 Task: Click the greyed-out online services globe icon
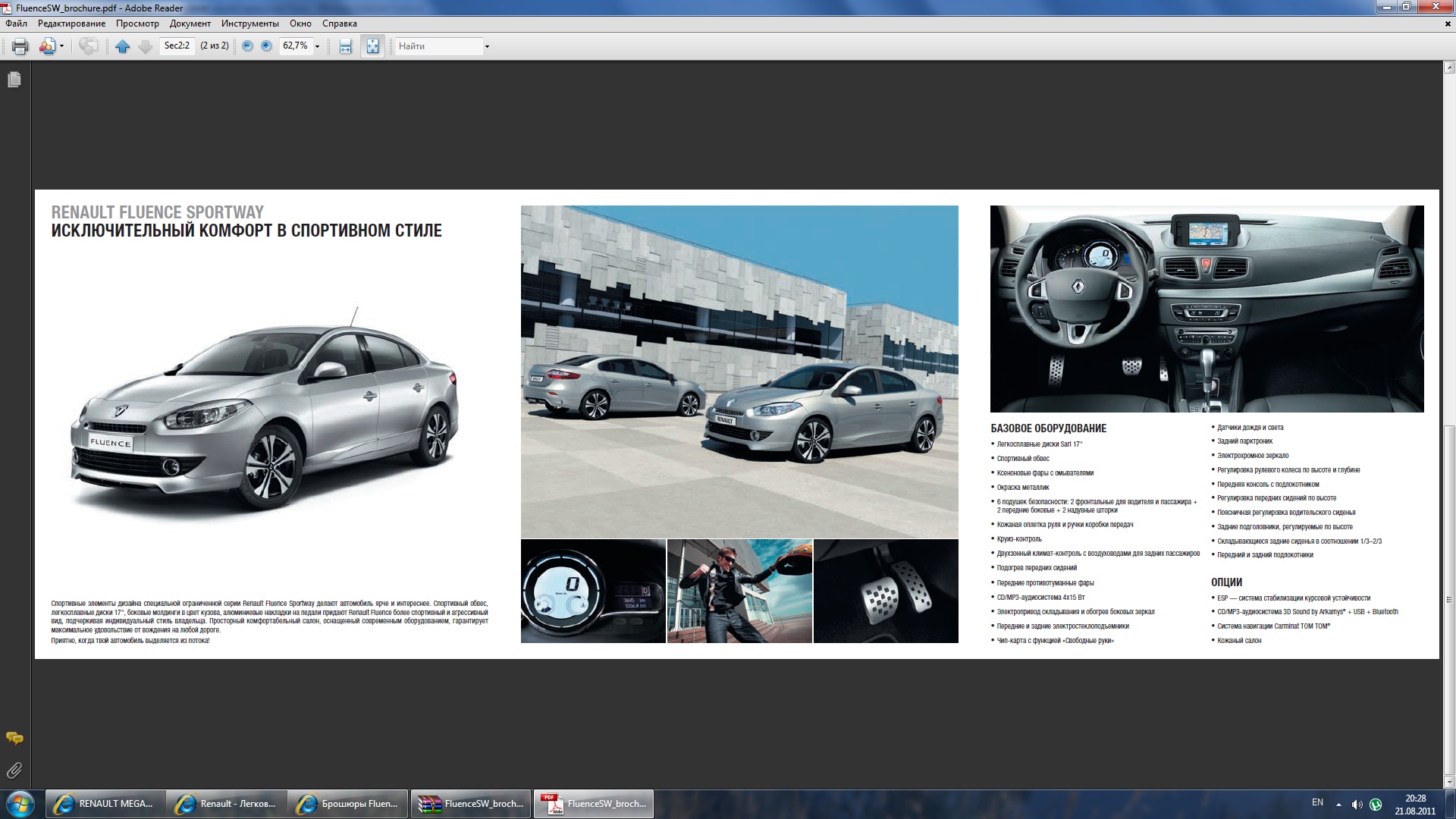(x=88, y=46)
